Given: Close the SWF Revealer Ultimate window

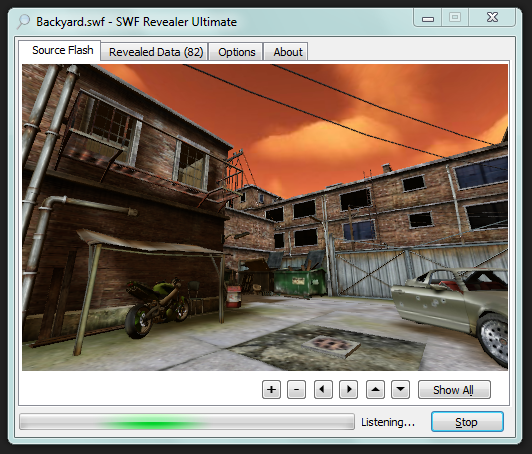Looking at the screenshot, I should click(x=492, y=18).
